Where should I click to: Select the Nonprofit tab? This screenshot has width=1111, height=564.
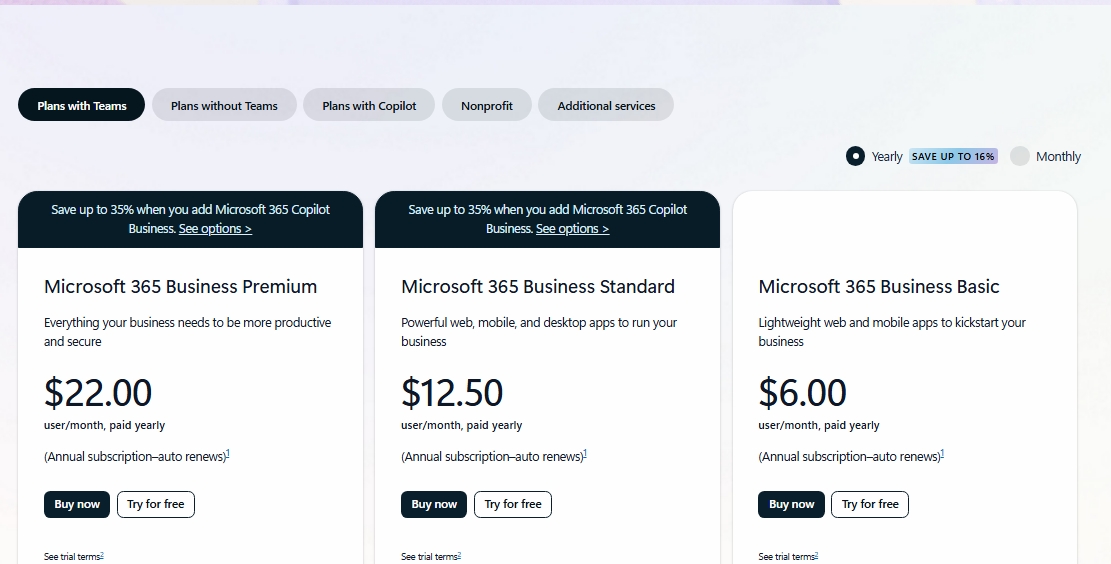point(487,105)
